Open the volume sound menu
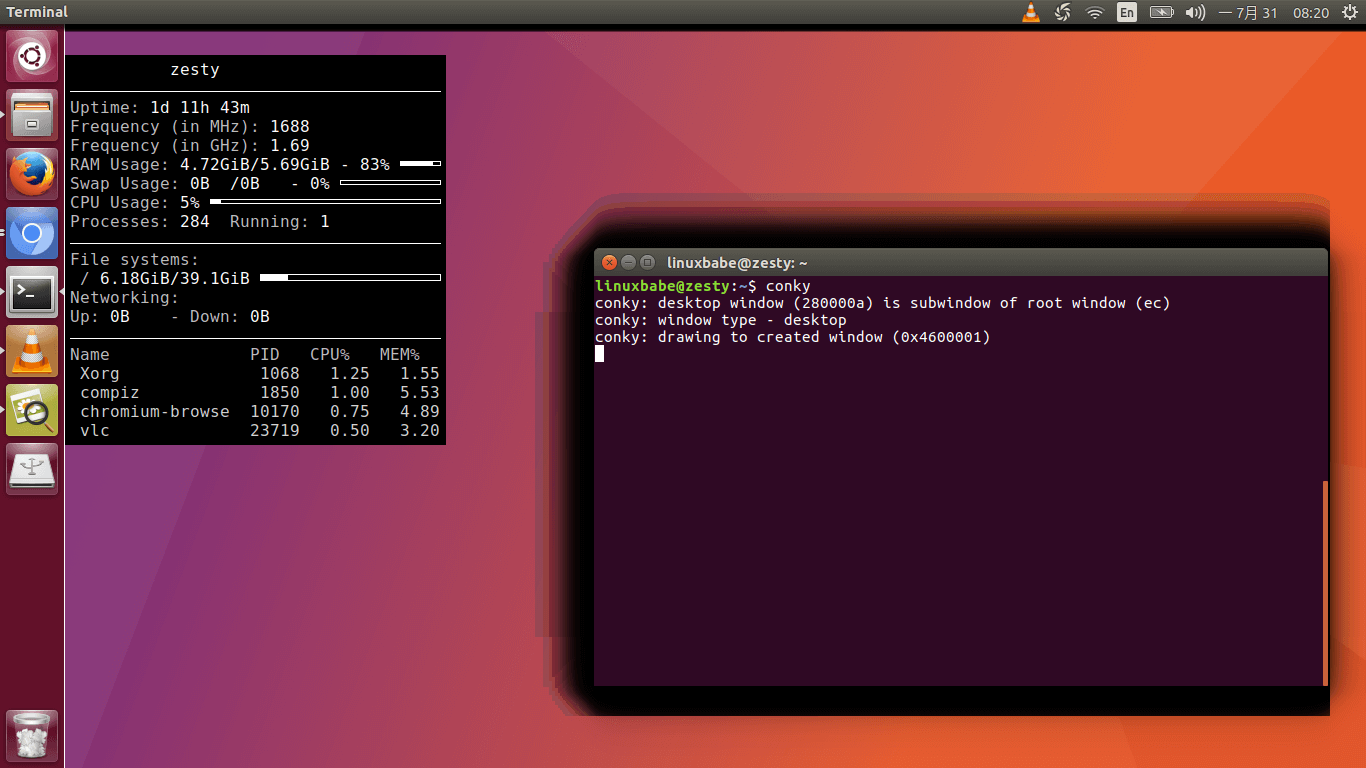 (1194, 13)
